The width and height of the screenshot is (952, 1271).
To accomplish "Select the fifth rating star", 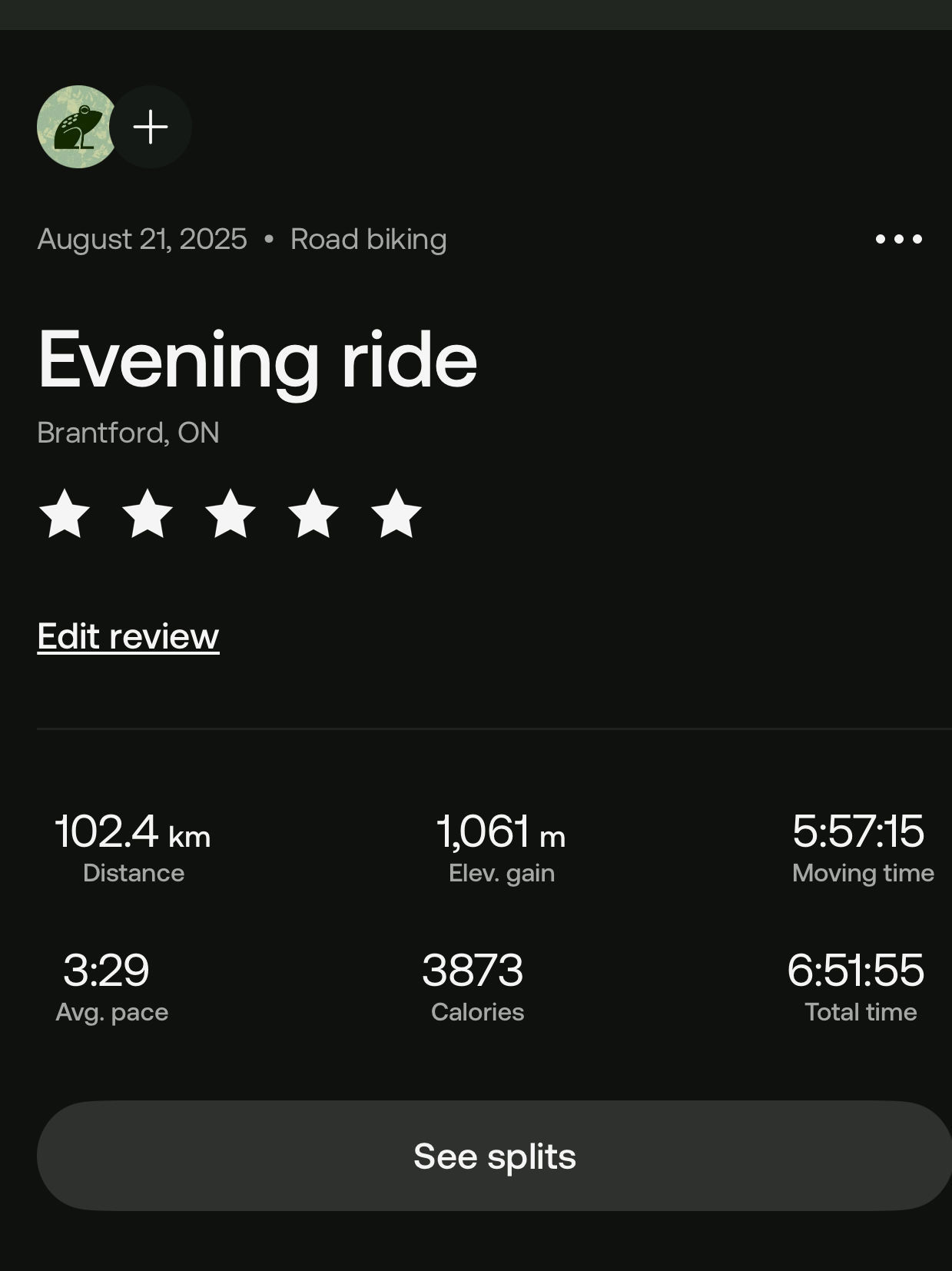I will [x=396, y=513].
